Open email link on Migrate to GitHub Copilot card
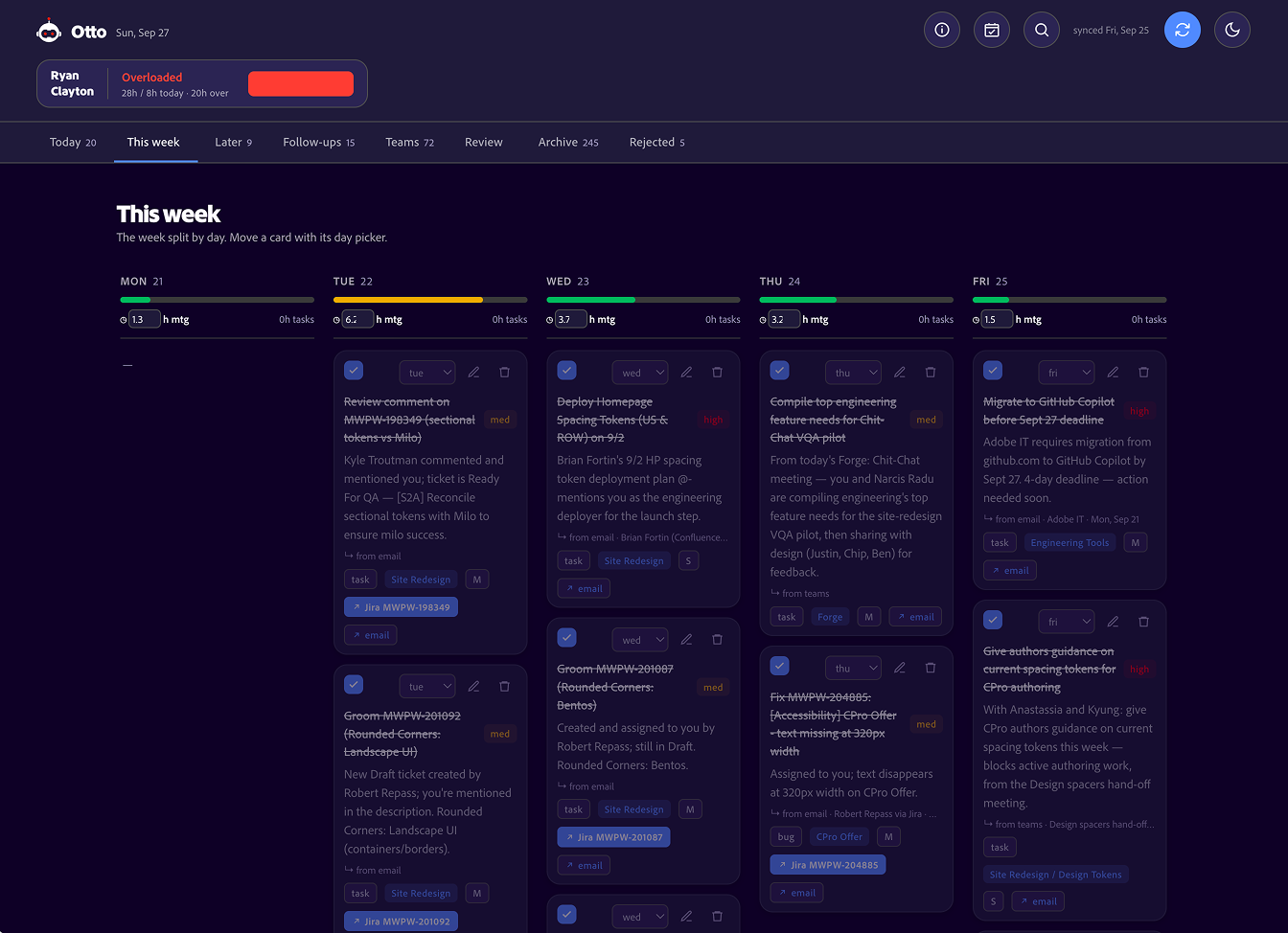Viewport: 1288px width, 933px height. 1010,571
